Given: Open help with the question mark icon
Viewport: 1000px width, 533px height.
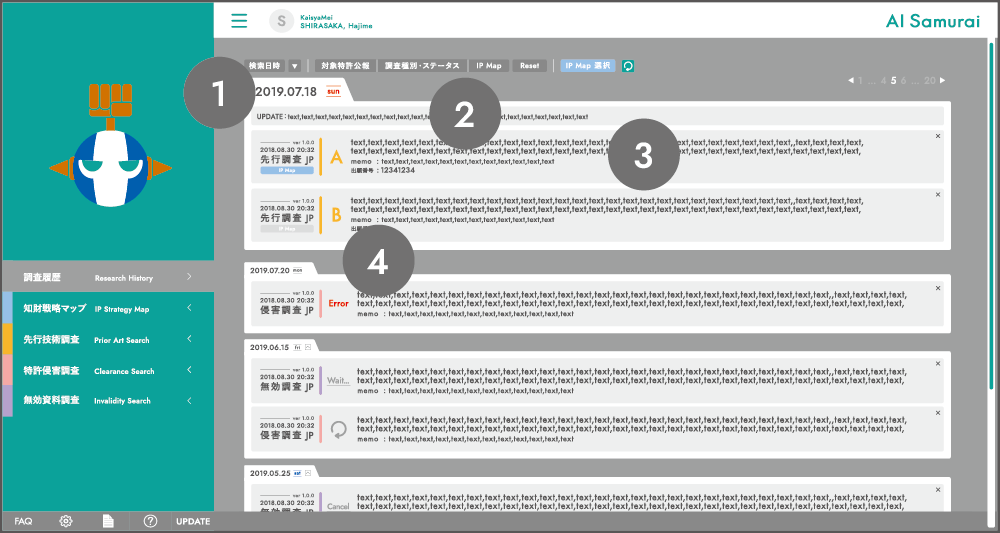Looking at the screenshot, I should (150, 521).
